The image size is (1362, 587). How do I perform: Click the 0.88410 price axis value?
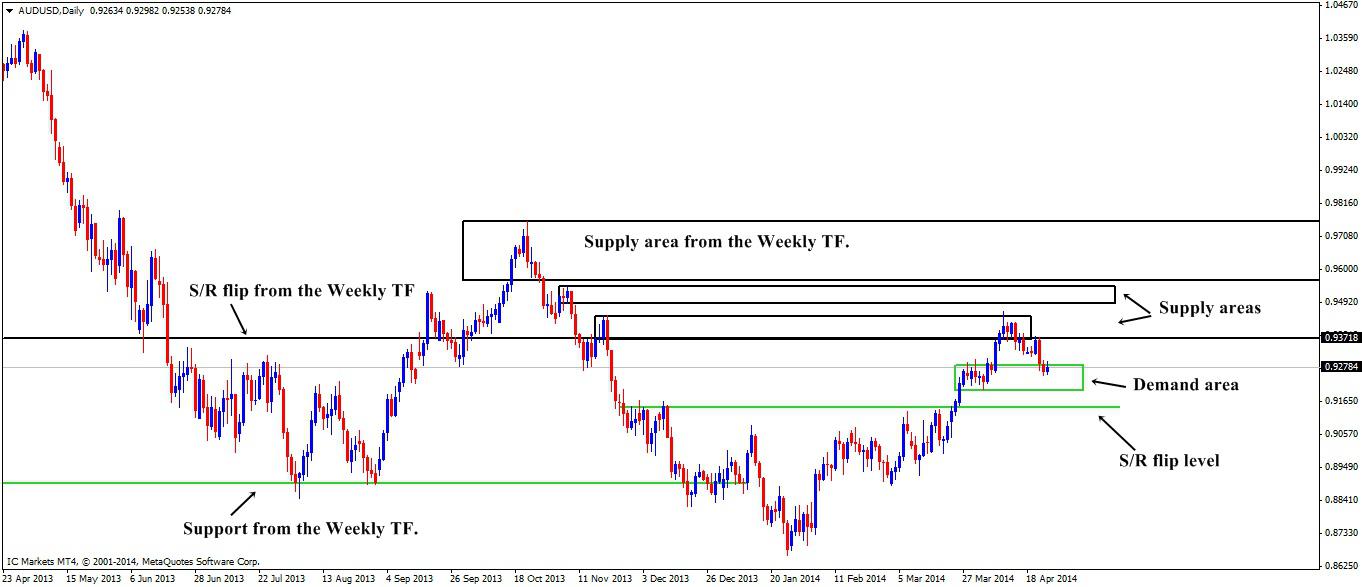pos(1341,500)
